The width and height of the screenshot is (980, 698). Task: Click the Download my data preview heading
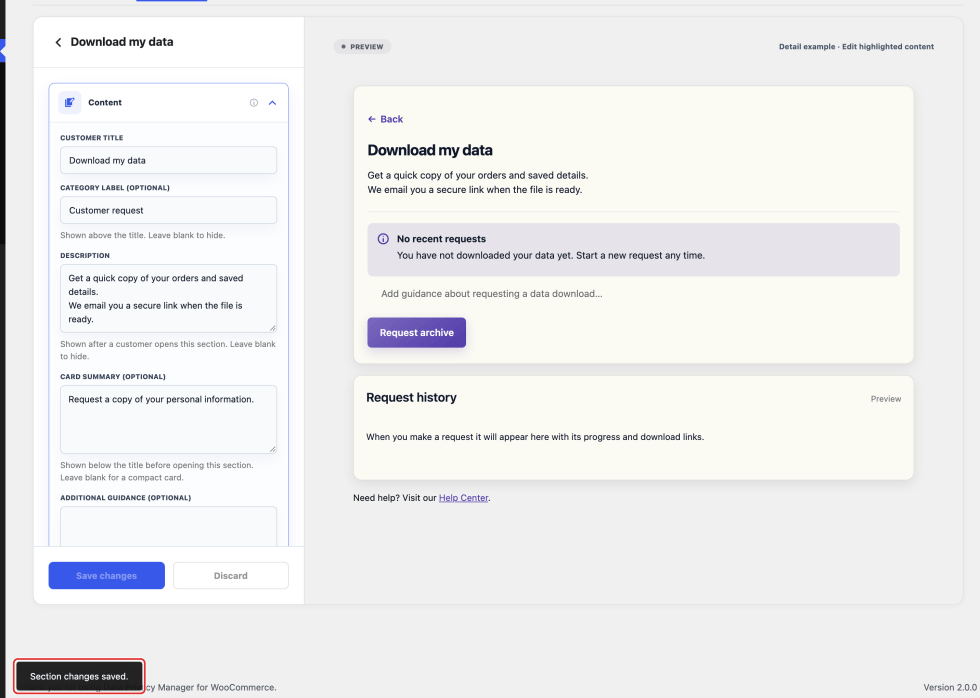(x=430, y=150)
